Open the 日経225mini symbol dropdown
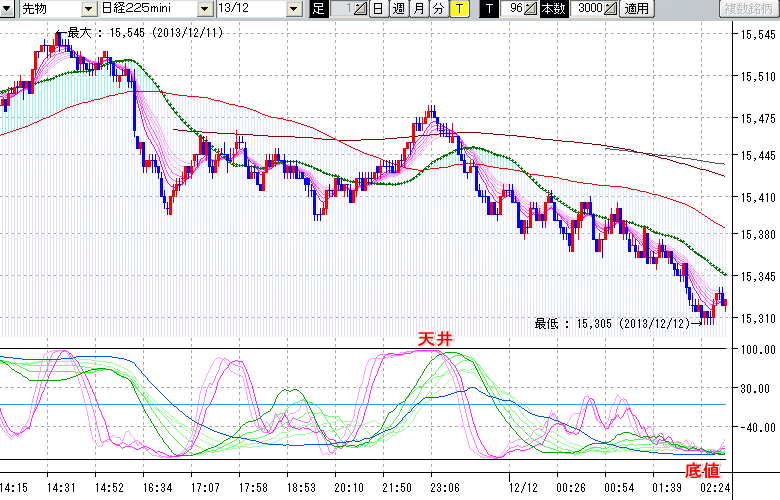Viewport: 780px width, 500px height. [205, 9]
